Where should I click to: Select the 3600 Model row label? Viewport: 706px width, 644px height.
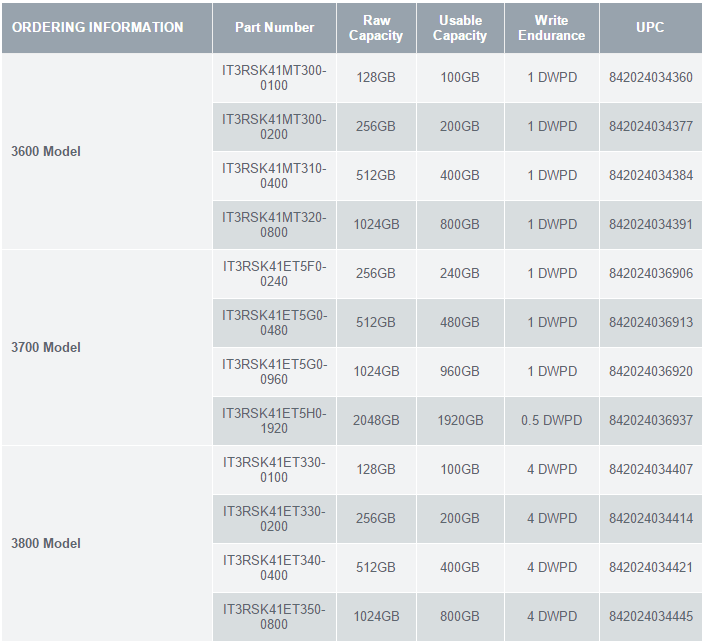pos(46,151)
